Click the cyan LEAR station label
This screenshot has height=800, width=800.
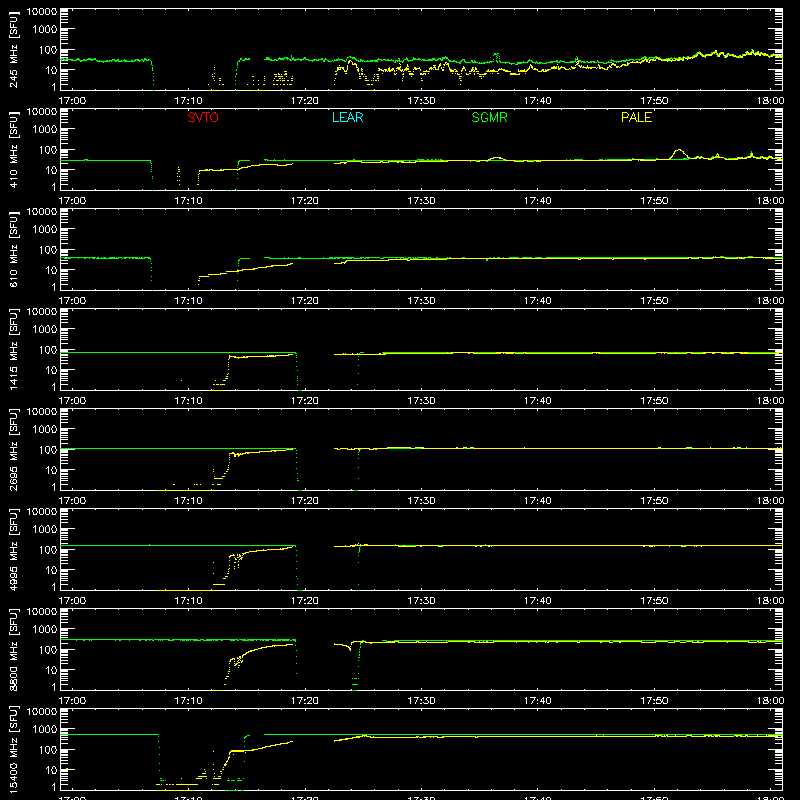(347, 117)
